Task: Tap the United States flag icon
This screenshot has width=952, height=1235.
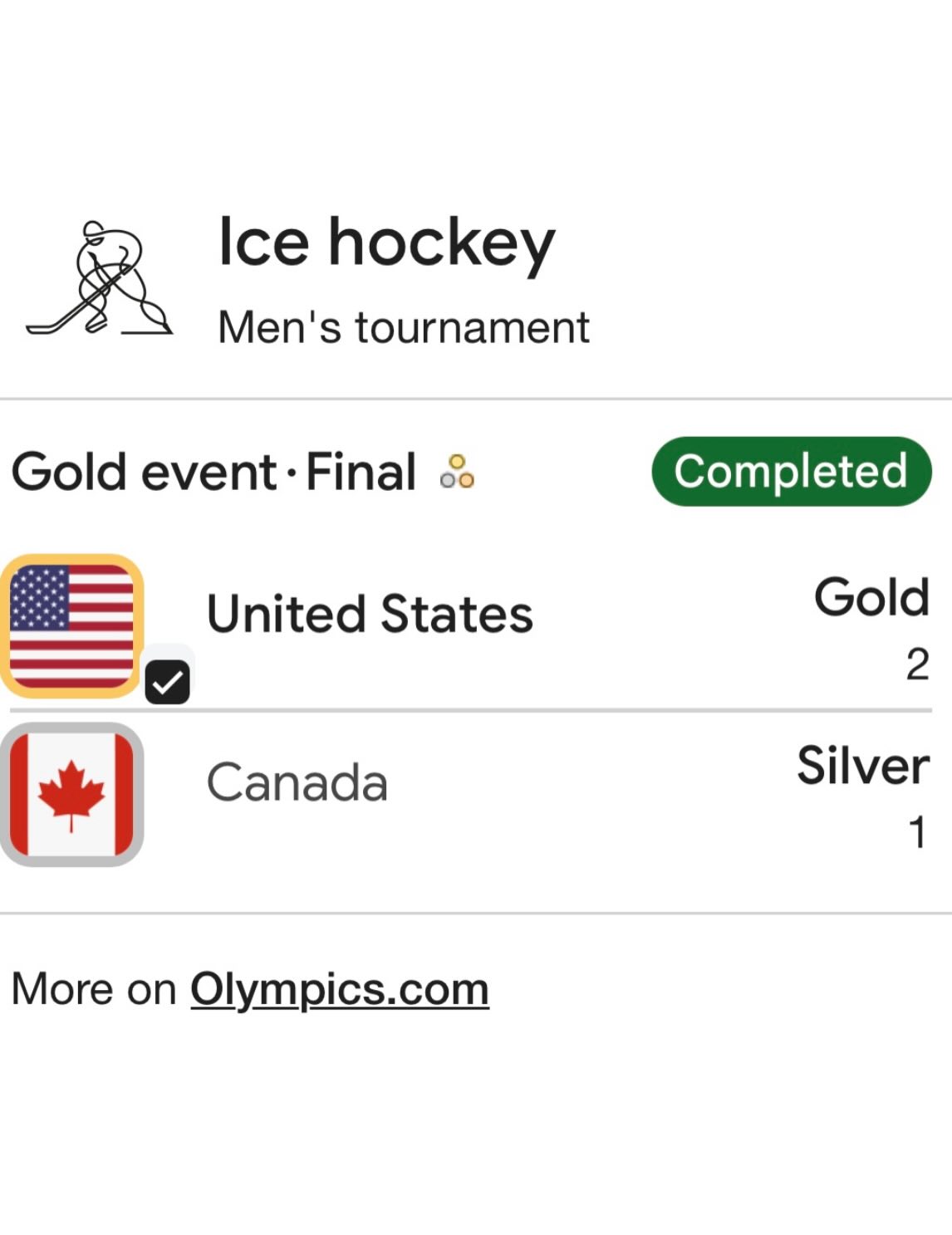Action: pyautogui.click(x=71, y=625)
